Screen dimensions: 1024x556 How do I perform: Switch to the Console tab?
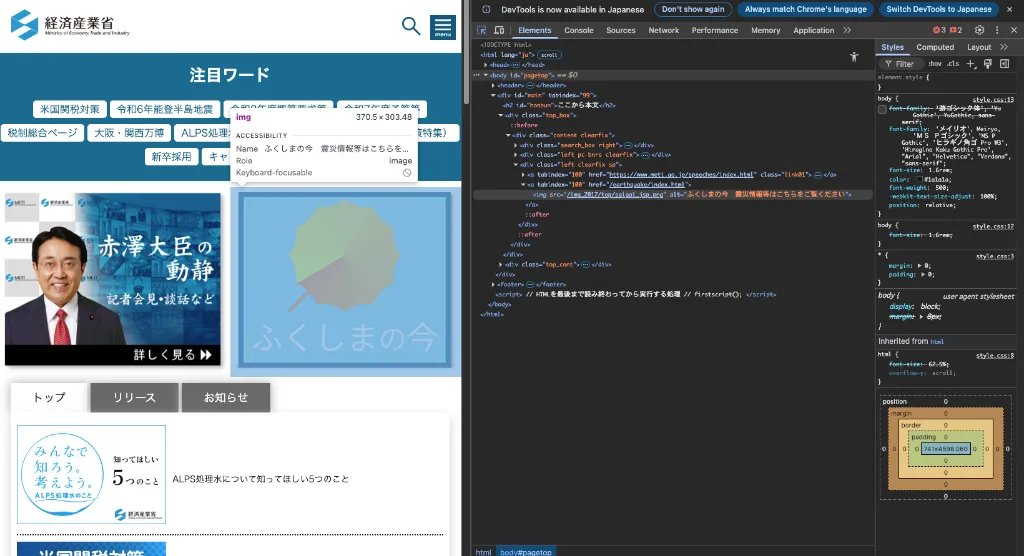(579, 30)
